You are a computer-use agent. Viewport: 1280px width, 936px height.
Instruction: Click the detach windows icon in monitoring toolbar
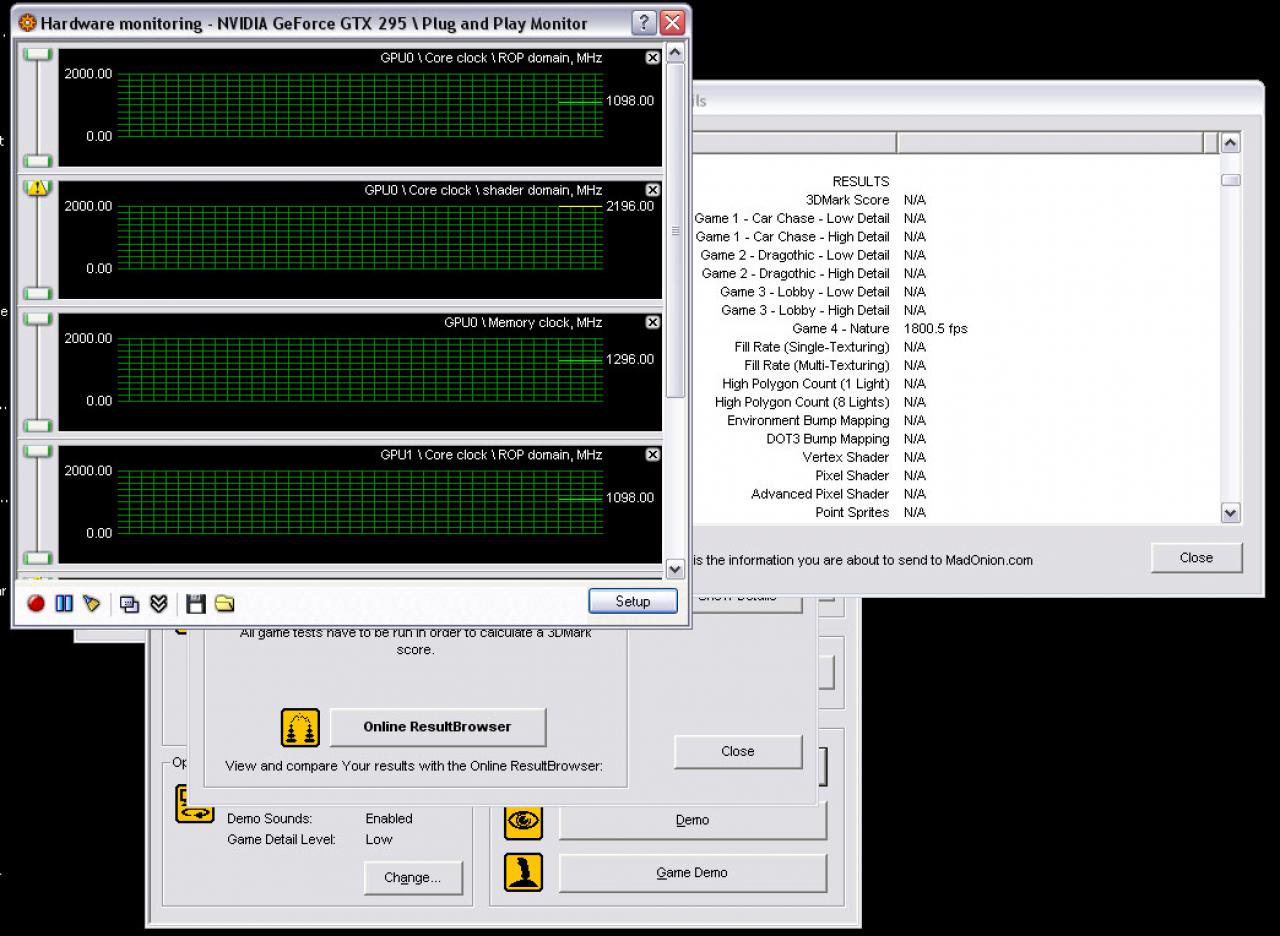(x=129, y=603)
